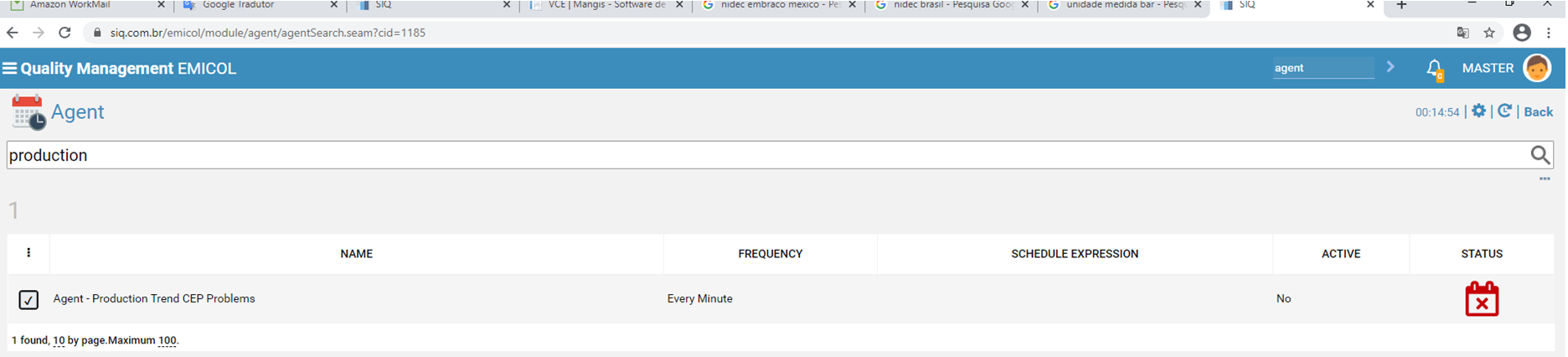Open more options ellipsis below search
The width and height of the screenshot is (1568, 357).
(1545, 178)
